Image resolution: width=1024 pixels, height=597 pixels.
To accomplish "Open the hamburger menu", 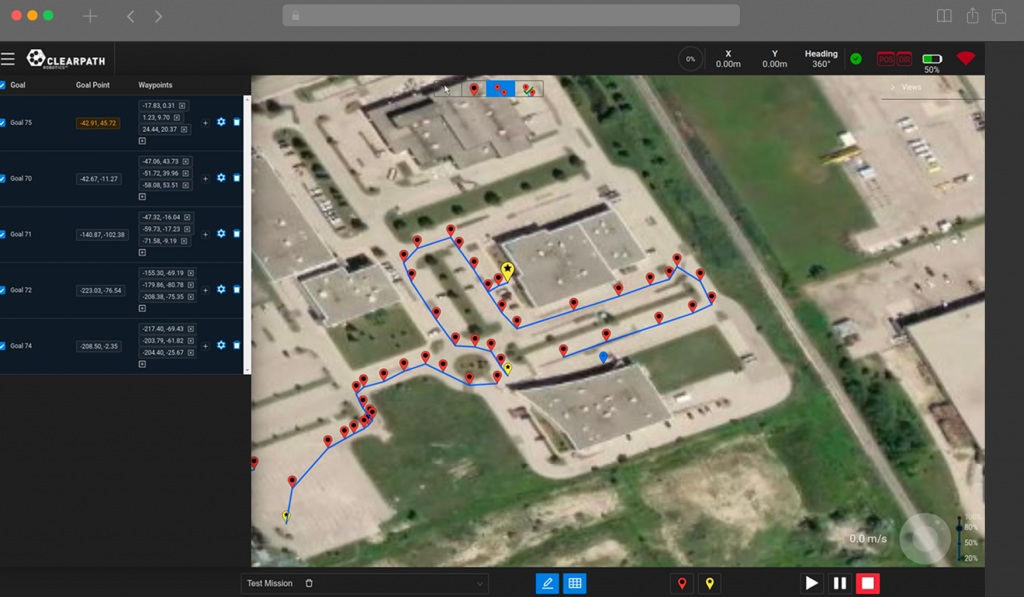I will [8, 59].
